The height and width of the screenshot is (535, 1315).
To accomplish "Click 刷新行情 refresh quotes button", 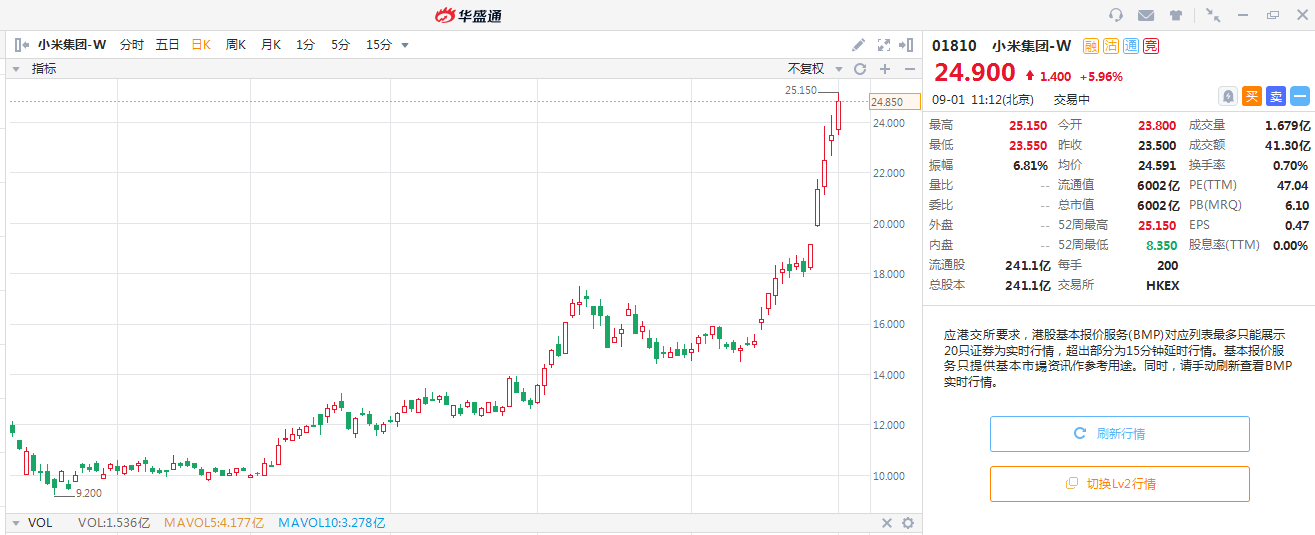I will (1120, 434).
